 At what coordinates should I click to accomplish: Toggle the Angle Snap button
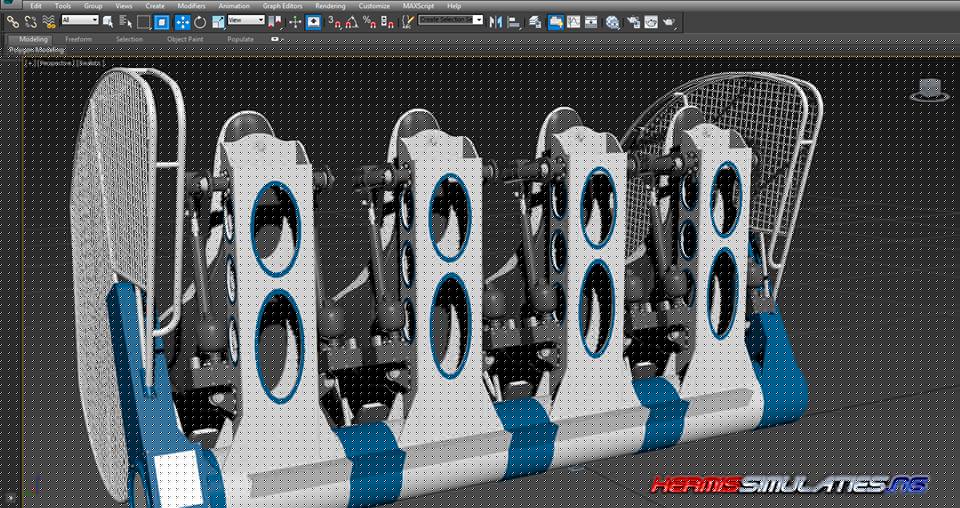(x=351, y=23)
